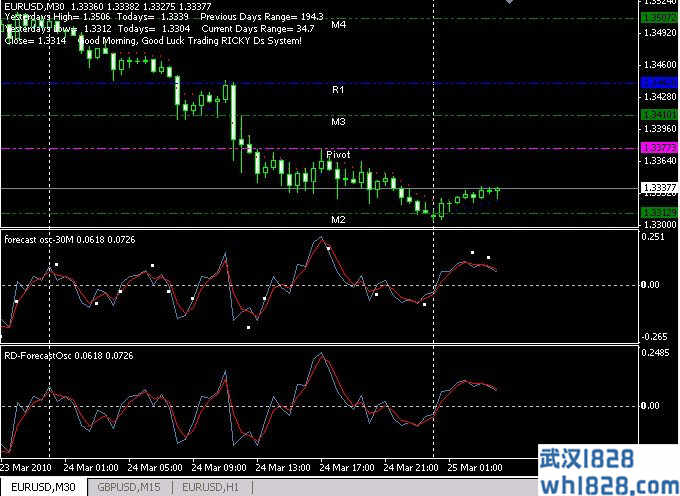
Task: Click the Pivot line text label
Action: click(x=338, y=155)
